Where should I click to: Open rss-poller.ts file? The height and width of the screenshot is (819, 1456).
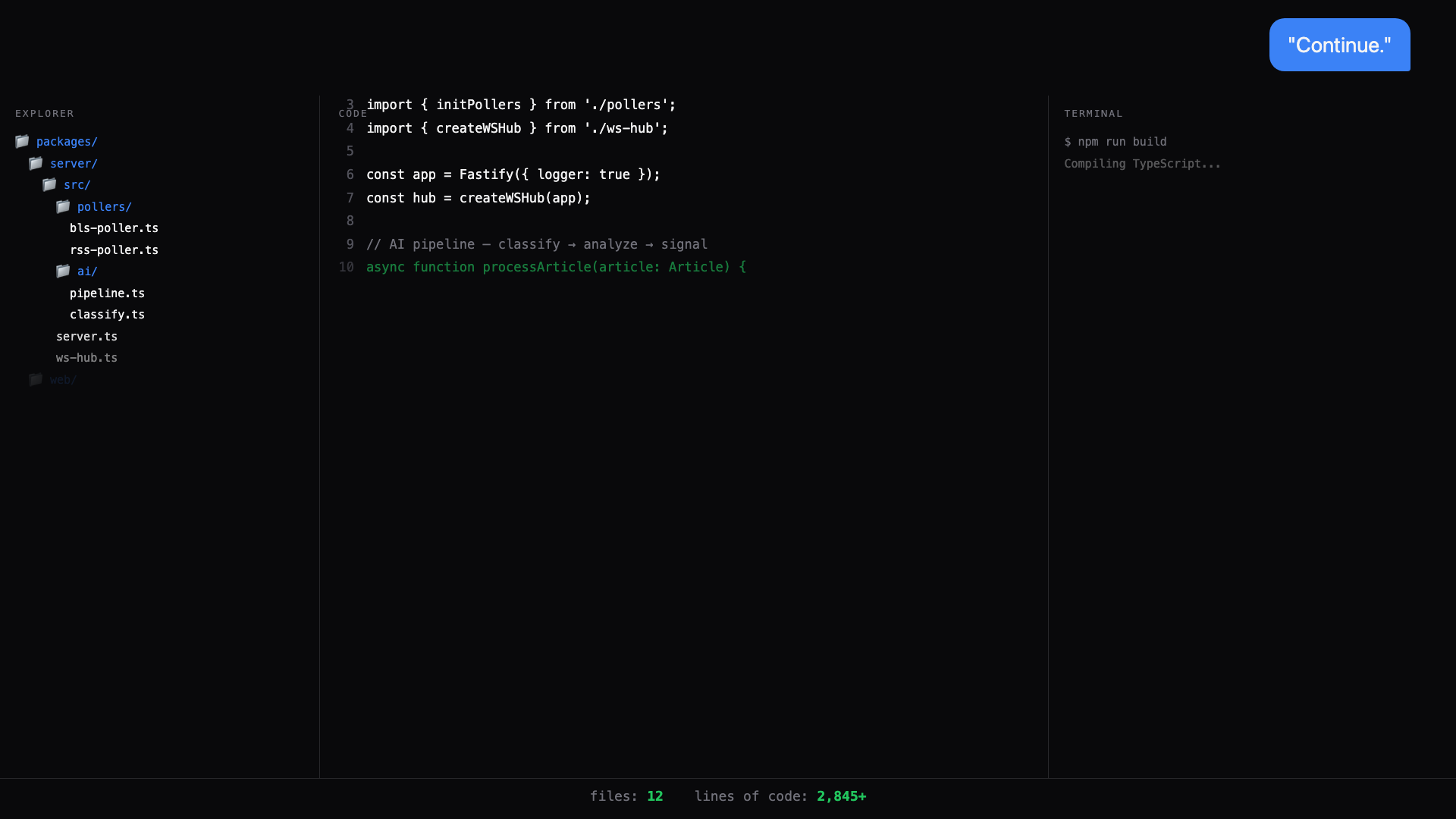[114, 250]
